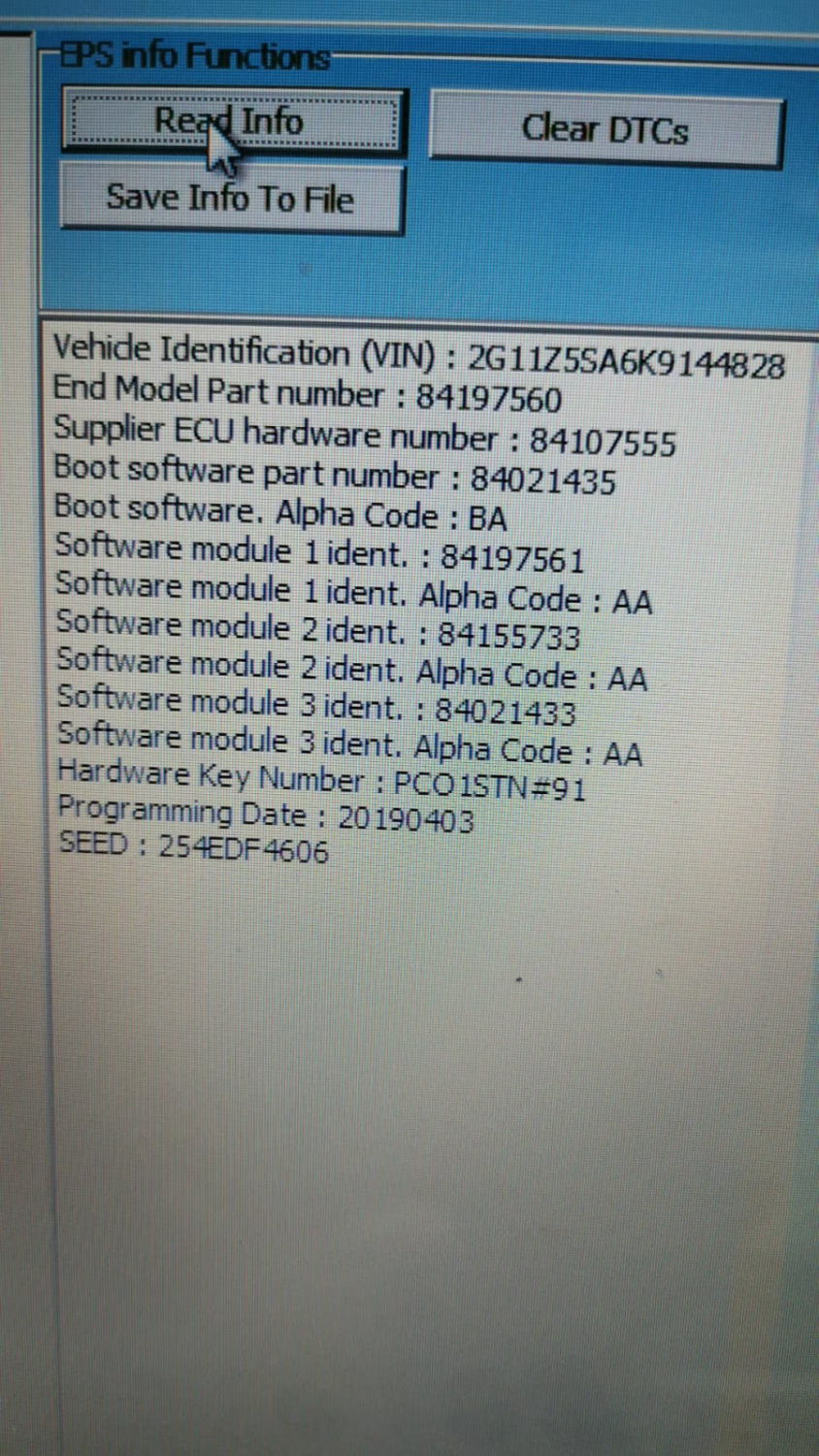Click Save Info To File button
The width and height of the screenshot is (819, 1456).
coord(231,198)
